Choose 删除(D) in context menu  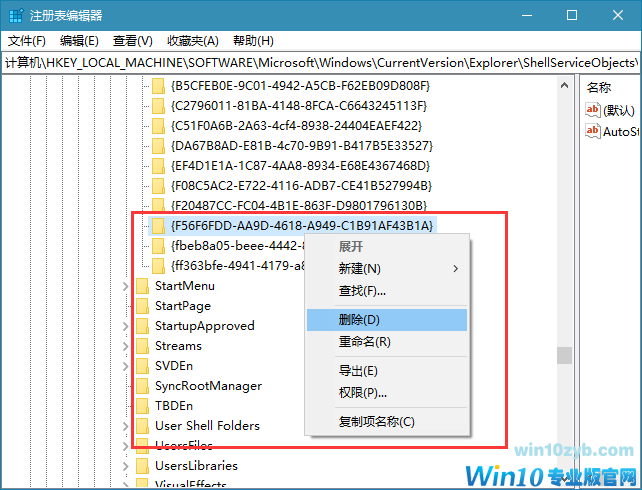click(x=387, y=320)
